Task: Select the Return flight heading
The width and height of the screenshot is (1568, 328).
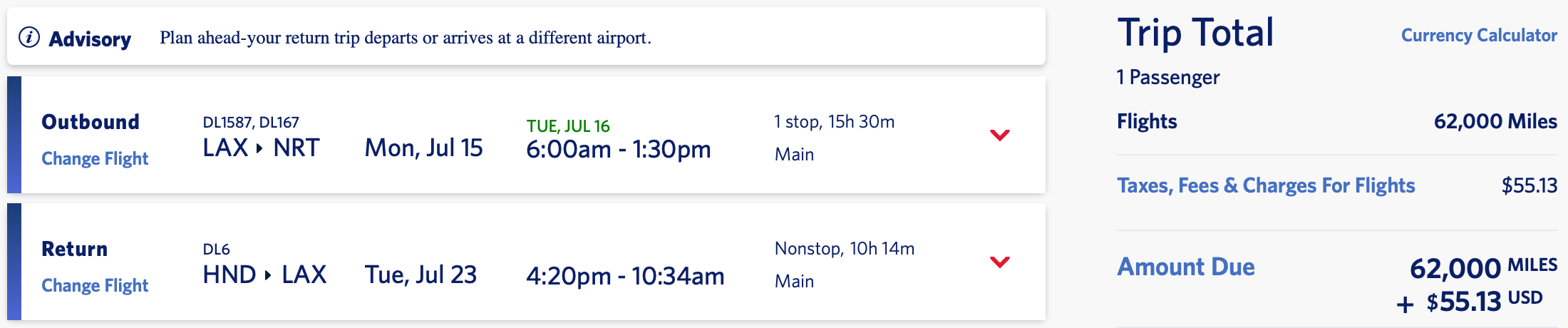Action: (75, 249)
